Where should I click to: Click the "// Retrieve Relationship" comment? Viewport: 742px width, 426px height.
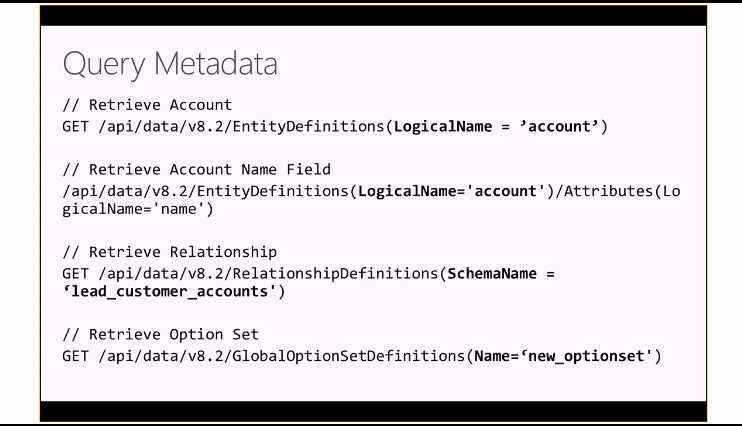click(169, 252)
